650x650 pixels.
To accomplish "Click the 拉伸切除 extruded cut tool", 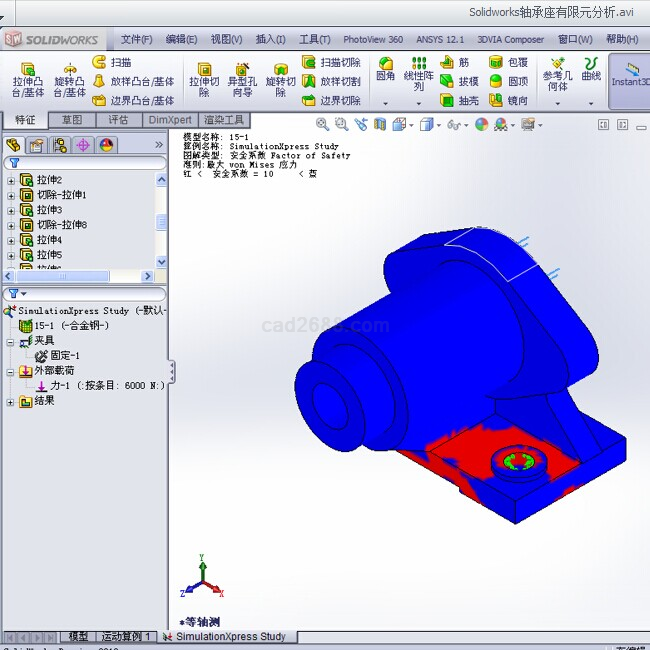I will [x=204, y=79].
